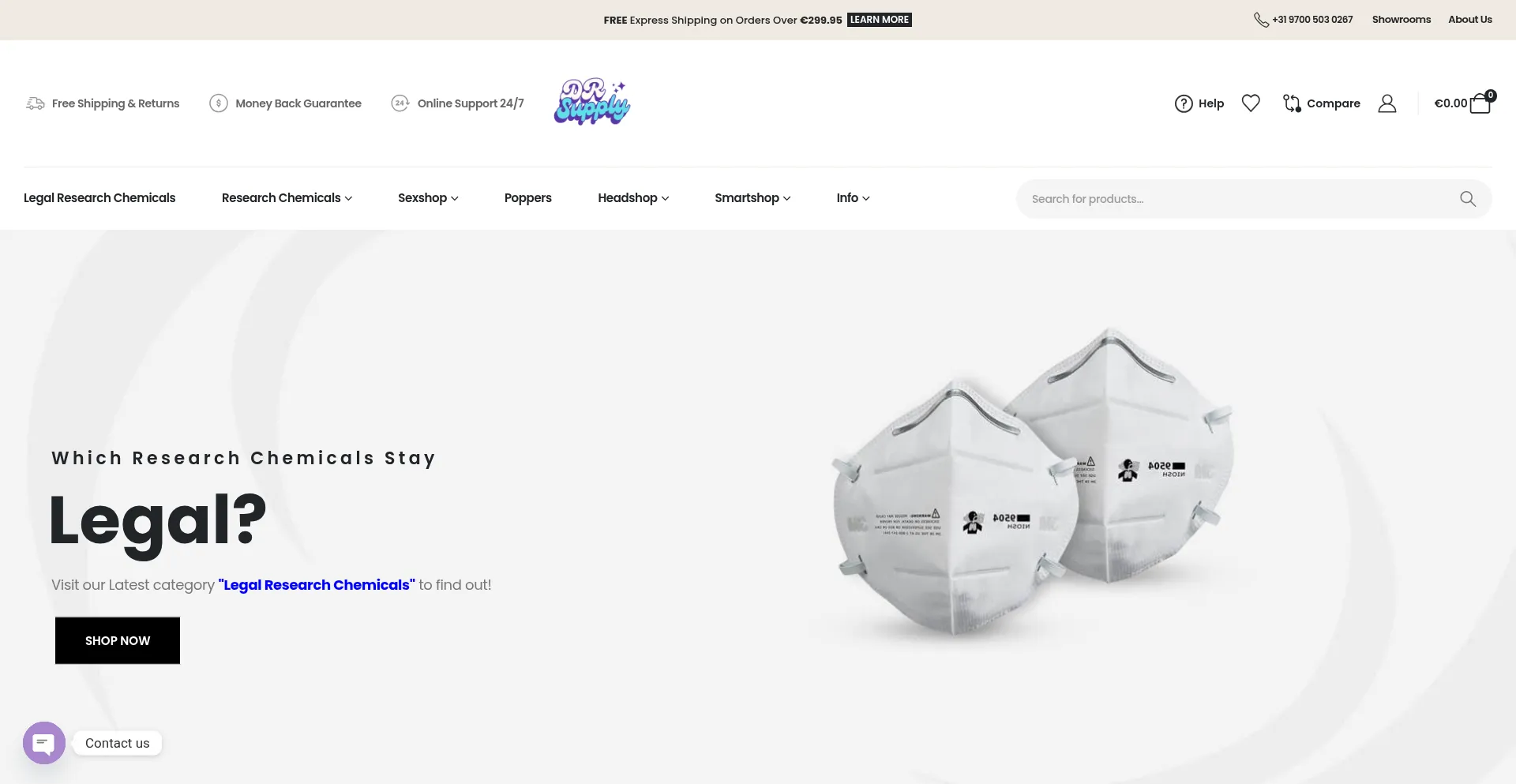Click the LEARN MORE shipping button
The width and height of the screenshot is (1516, 784).
tap(880, 20)
